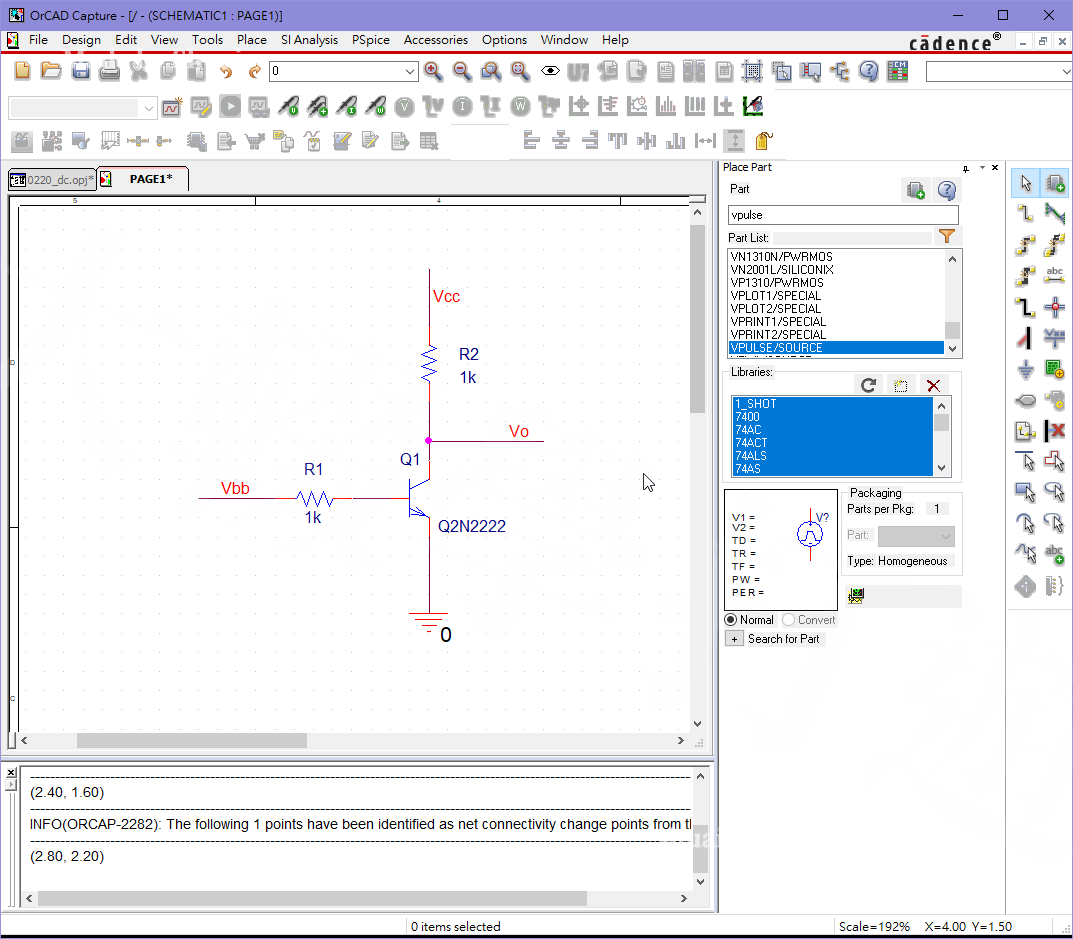The width and height of the screenshot is (1073, 939).
Task: Click the current marker probe
Action: click(x=347, y=107)
